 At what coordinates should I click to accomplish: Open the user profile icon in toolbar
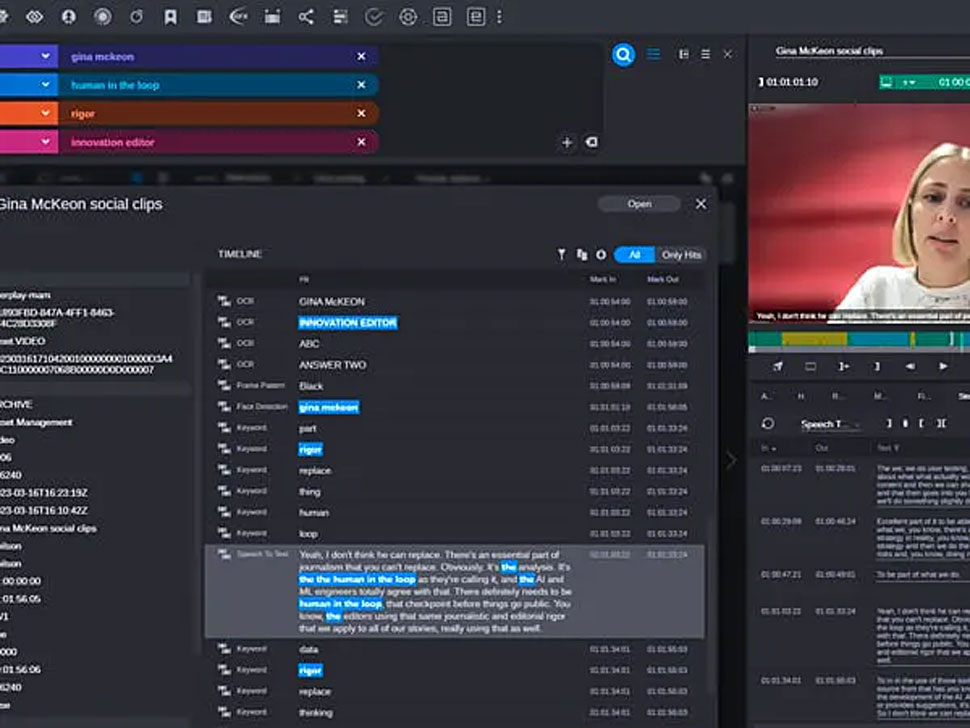pos(69,17)
